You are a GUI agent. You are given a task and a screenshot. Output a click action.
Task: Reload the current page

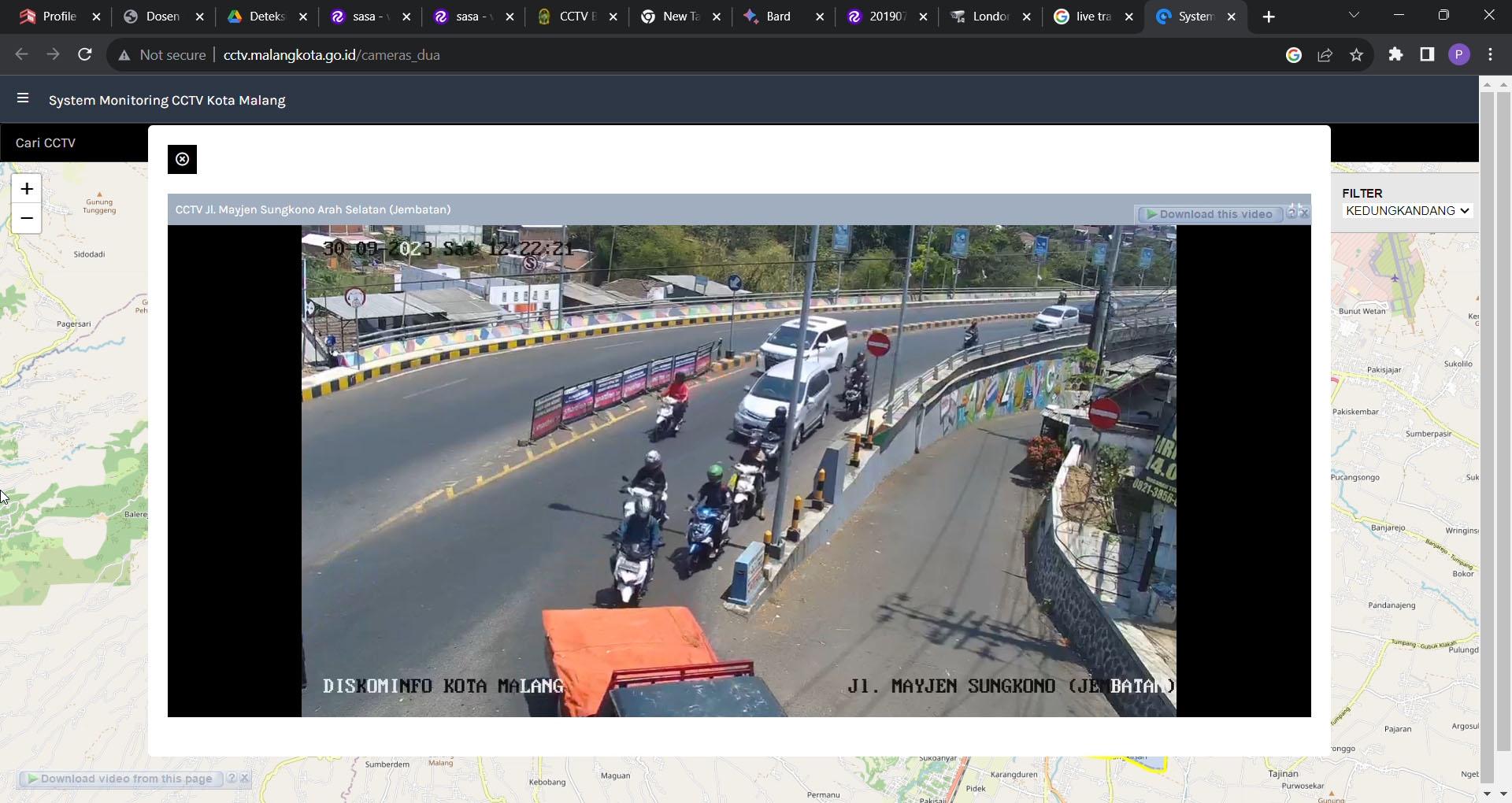[84, 54]
